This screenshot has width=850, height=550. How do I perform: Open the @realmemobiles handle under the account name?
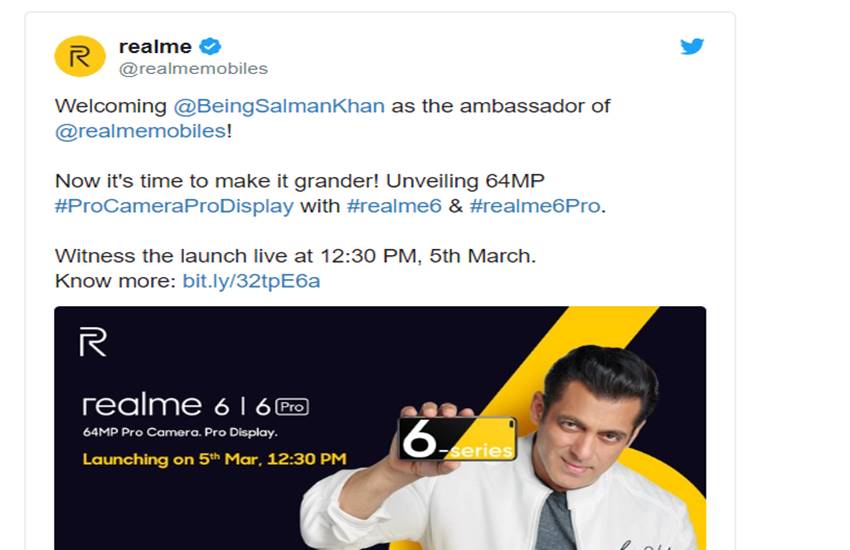pyautogui.click(x=193, y=69)
